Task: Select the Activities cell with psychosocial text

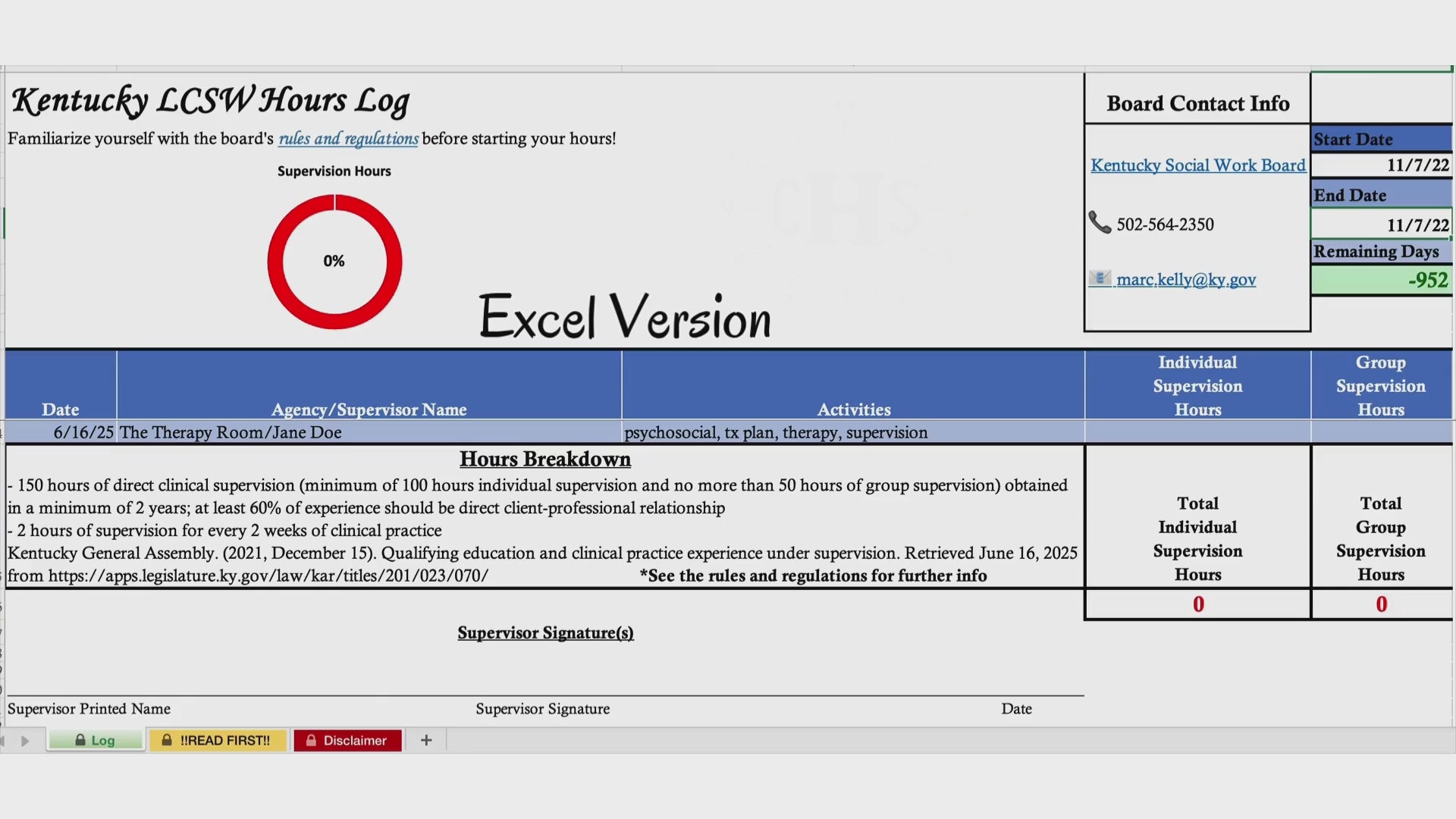Action: pos(853,432)
